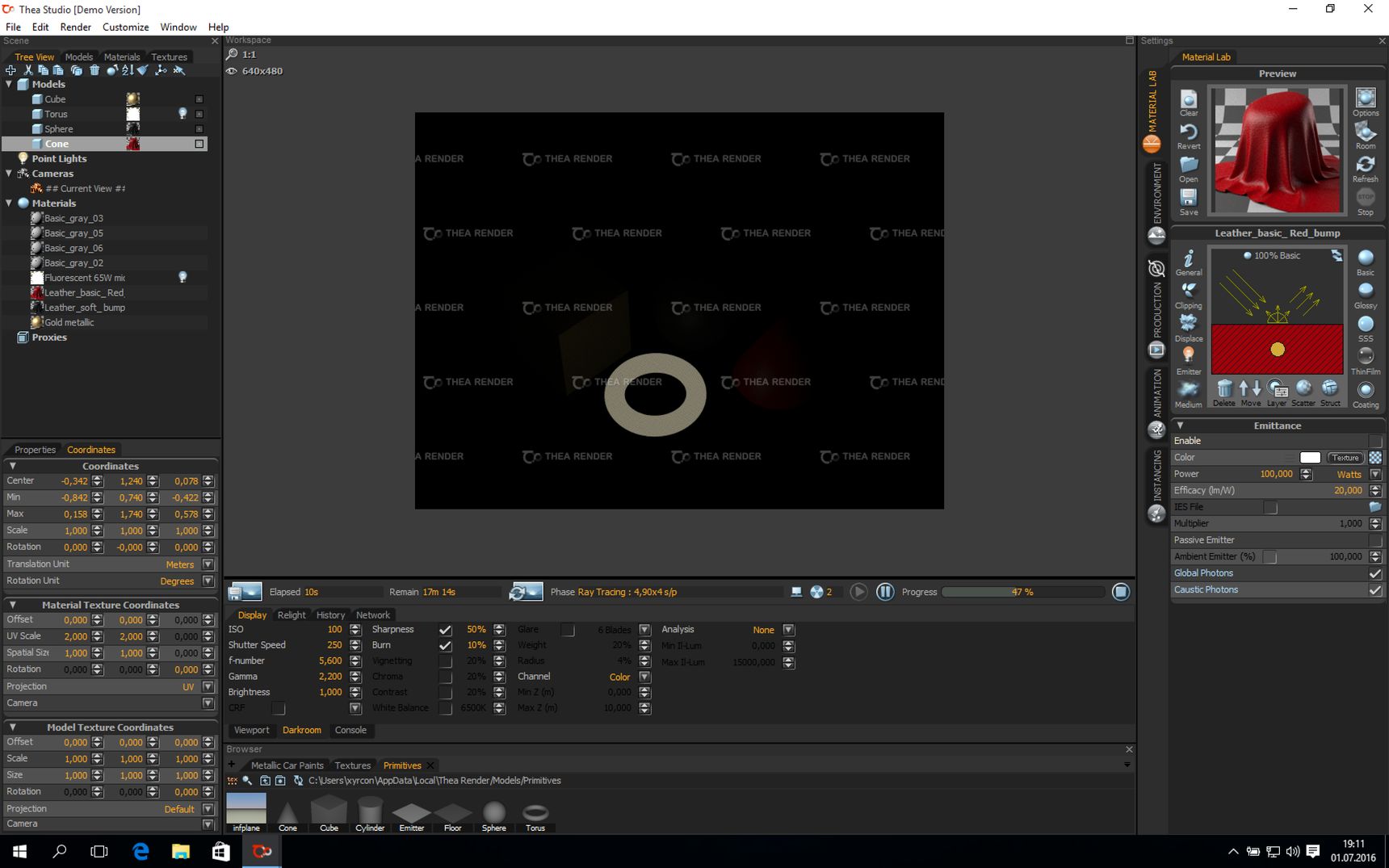Toggle the Sharpness checkbox
The width and height of the screenshot is (1389, 868).
click(445, 630)
